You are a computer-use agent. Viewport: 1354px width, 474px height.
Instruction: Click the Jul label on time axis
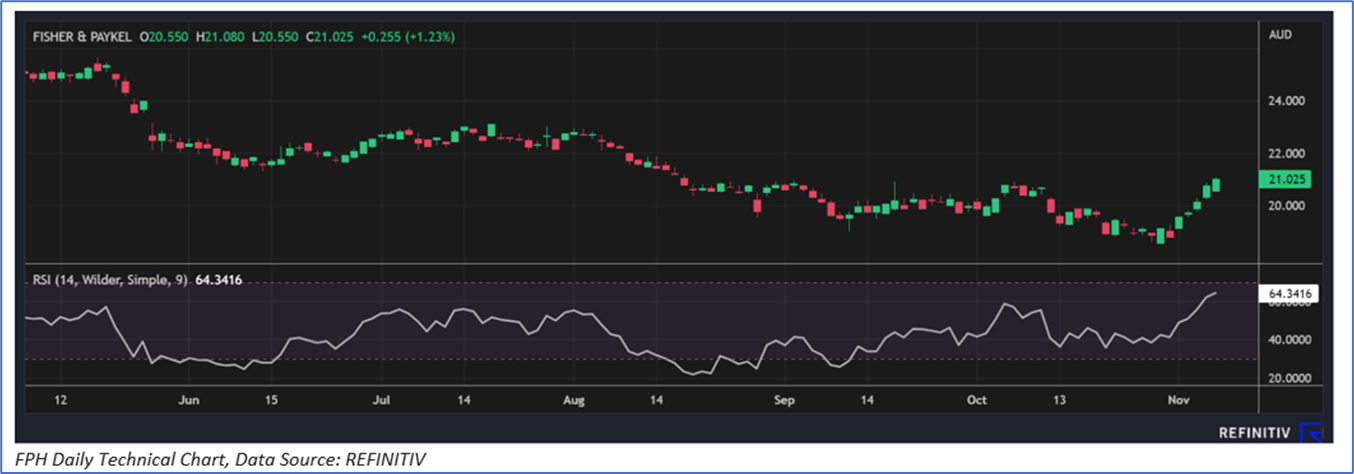tap(380, 400)
